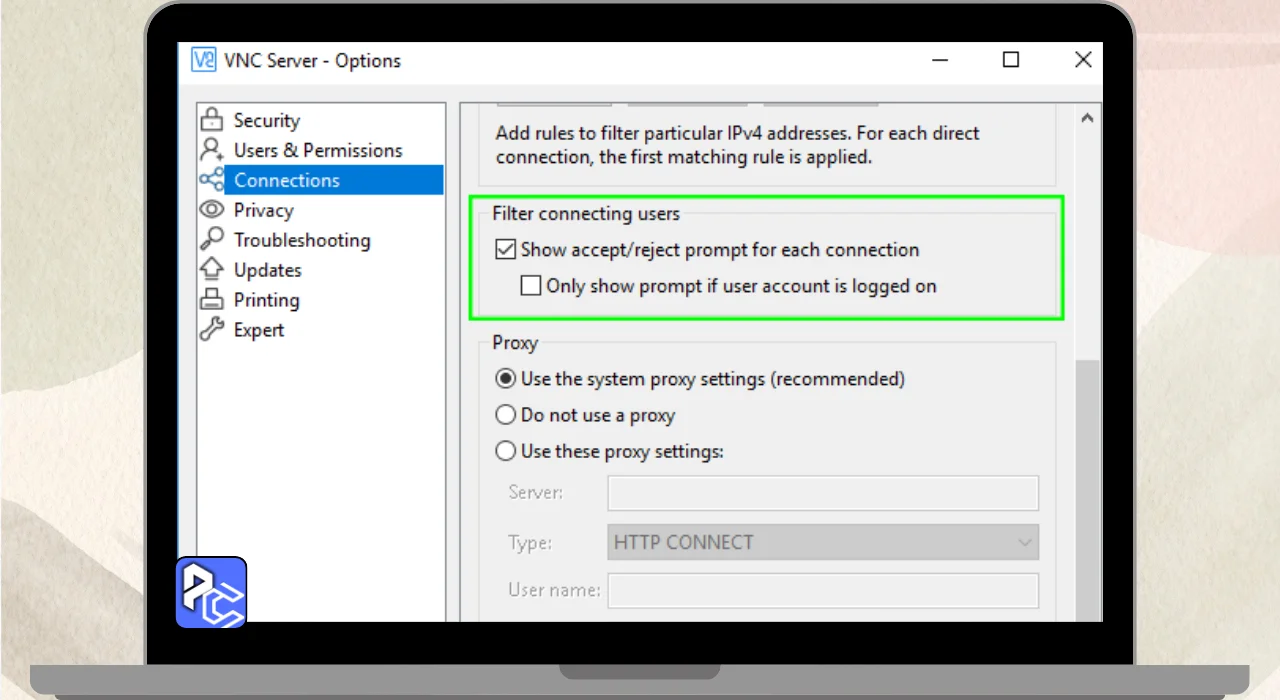Click the VNC logo in title bar
Screen dimensions: 1280x700
click(203, 60)
